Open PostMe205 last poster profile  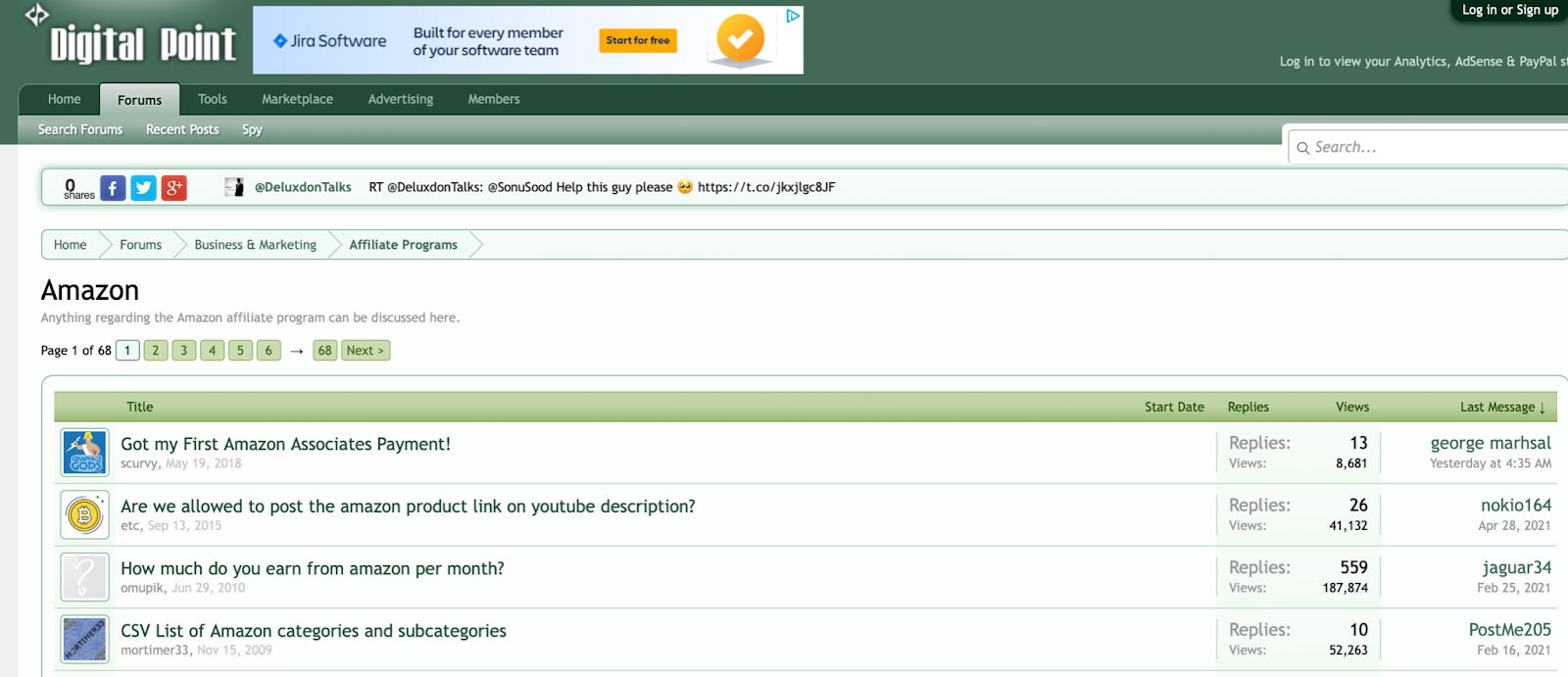(x=1509, y=629)
